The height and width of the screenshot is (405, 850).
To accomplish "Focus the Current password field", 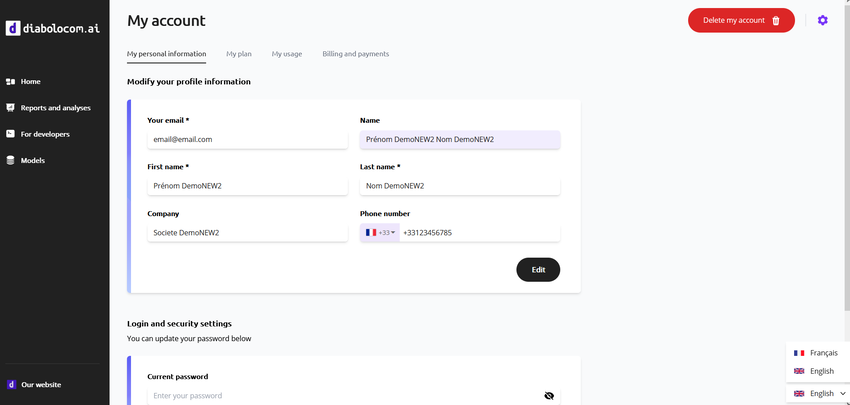I will (x=340, y=396).
